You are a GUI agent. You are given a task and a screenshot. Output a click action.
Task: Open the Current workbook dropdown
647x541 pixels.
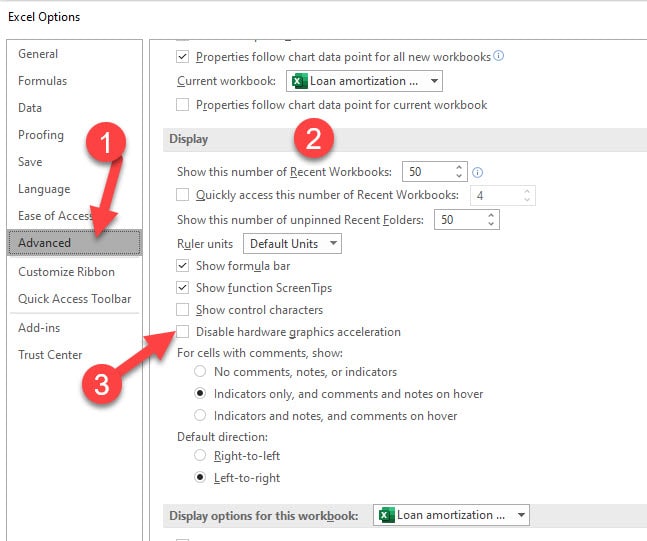364,81
